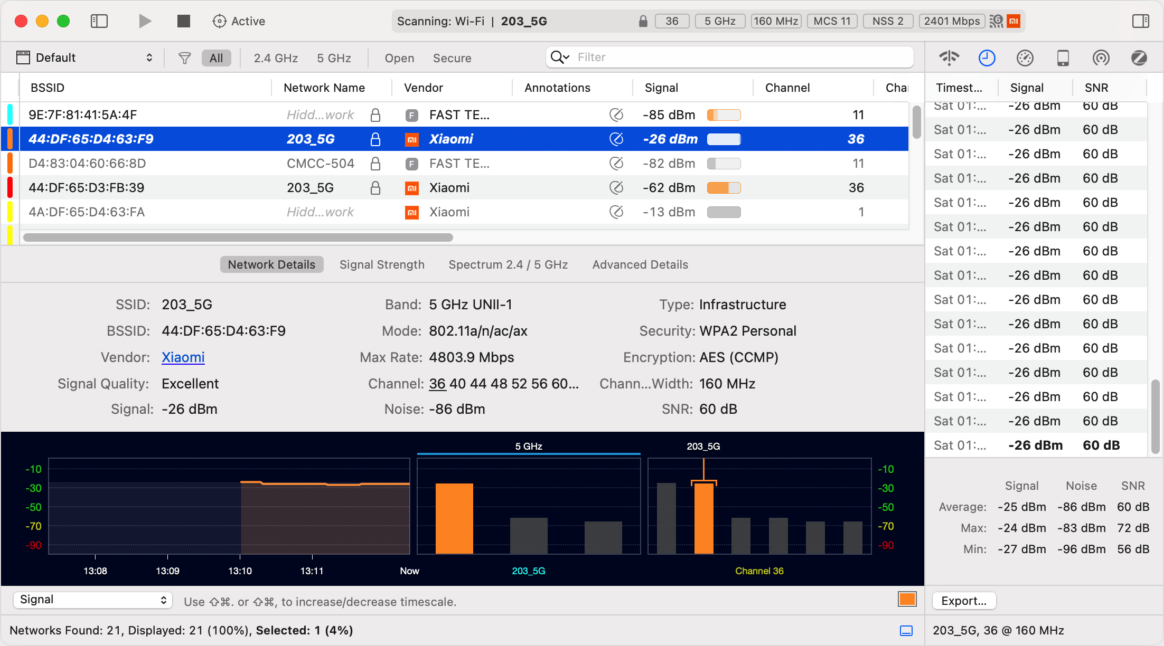Toggle the right inspector panel icon
This screenshot has width=1164, height=646.
click(1140, 21)
